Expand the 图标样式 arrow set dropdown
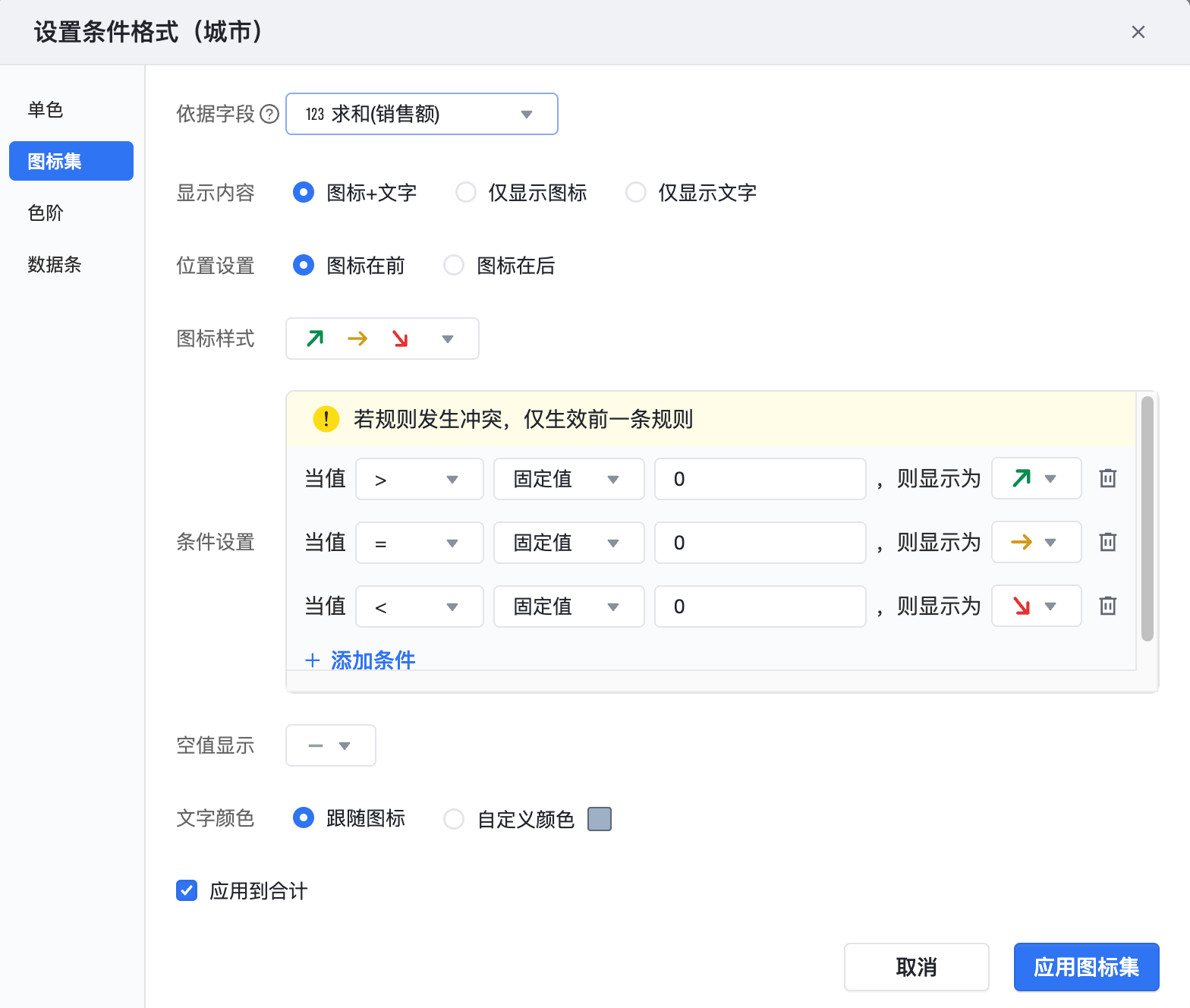 382,339
